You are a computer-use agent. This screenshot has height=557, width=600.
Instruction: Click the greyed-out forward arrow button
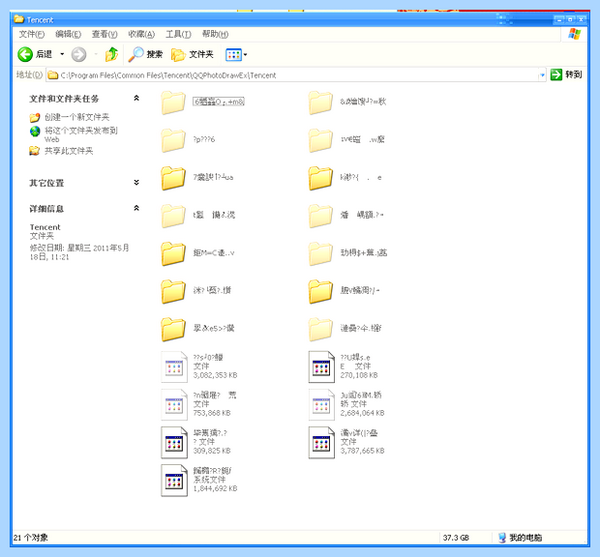click(79, 54)
